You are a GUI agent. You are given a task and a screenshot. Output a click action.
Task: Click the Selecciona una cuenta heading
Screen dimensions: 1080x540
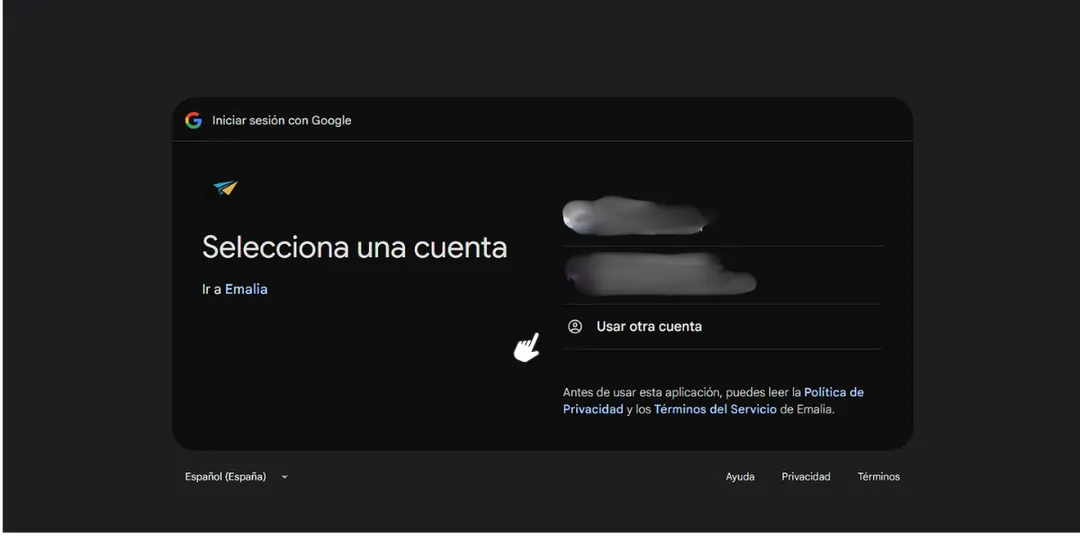click(355, 247)
